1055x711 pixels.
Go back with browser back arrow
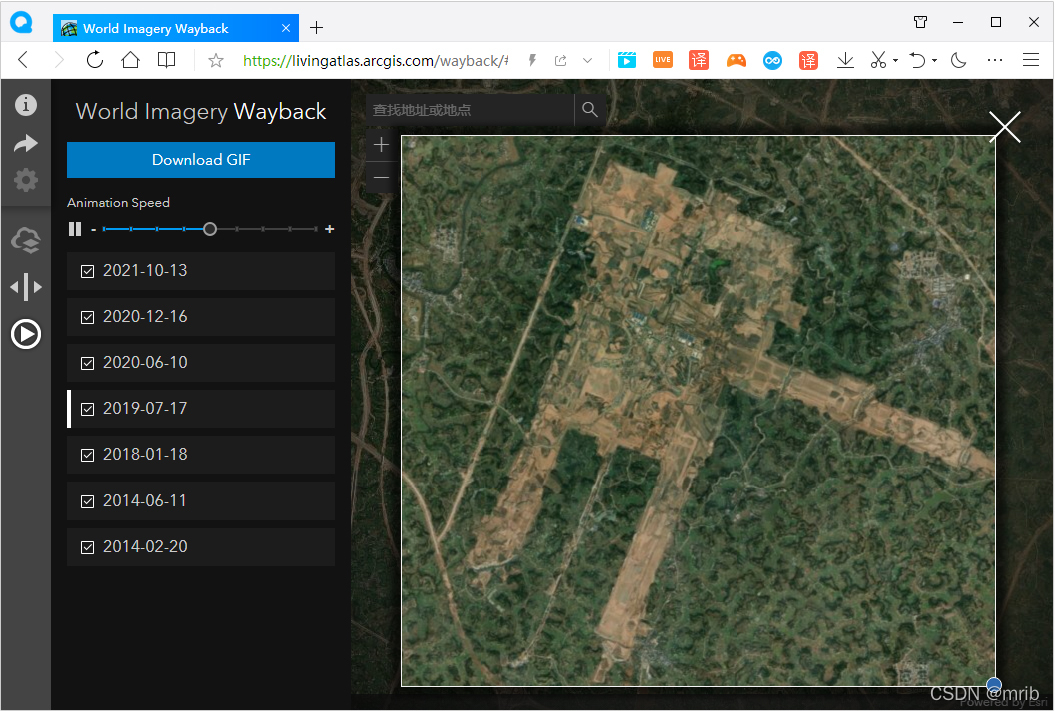tap(24, 60)
